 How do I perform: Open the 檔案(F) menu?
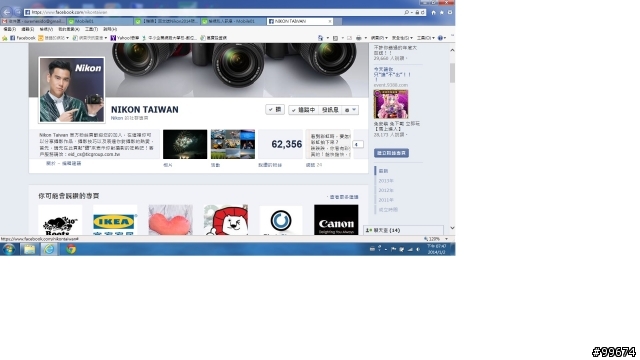click(x=9, y=29)
